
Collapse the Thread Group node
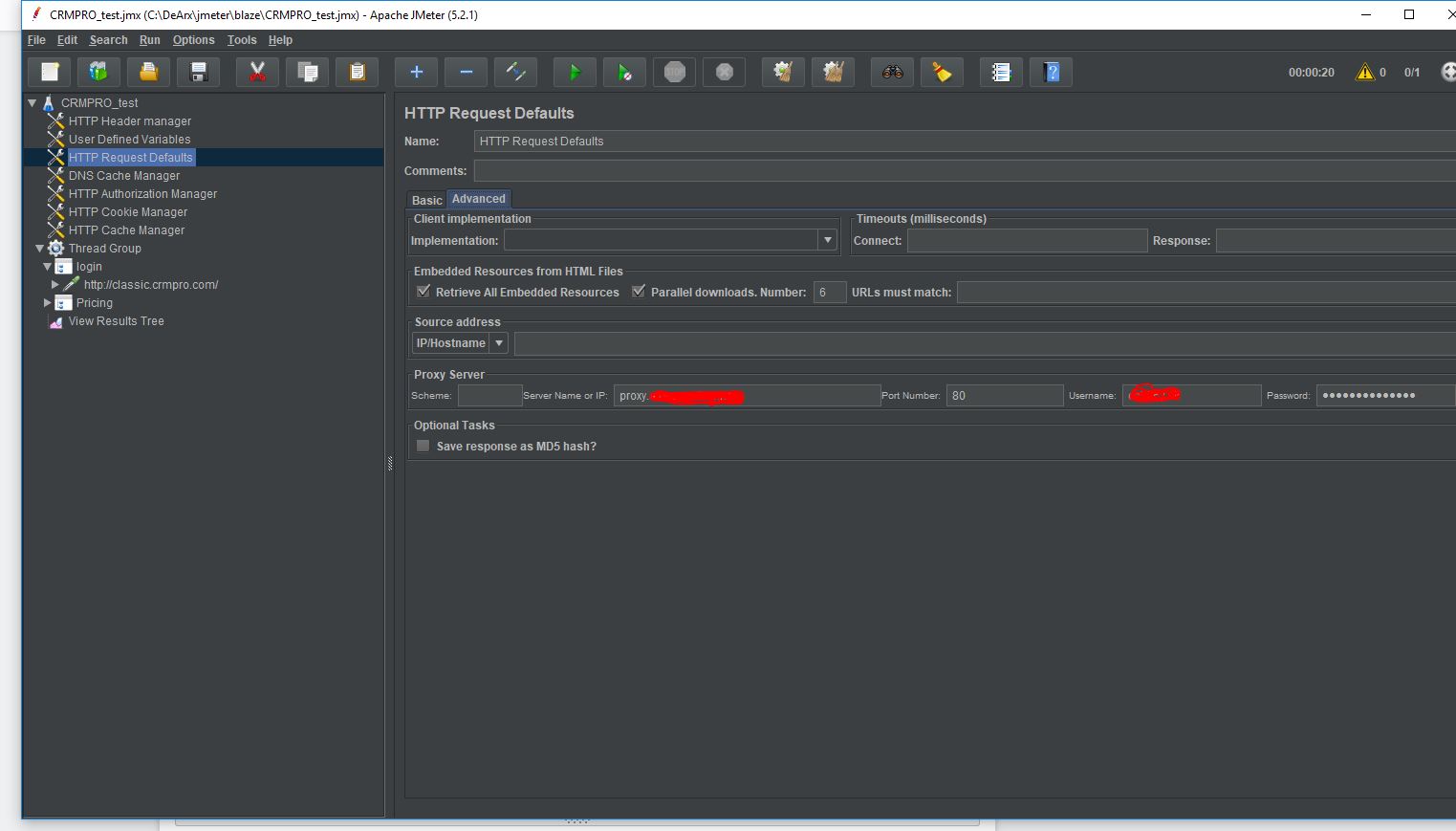[x=39, y=248]
